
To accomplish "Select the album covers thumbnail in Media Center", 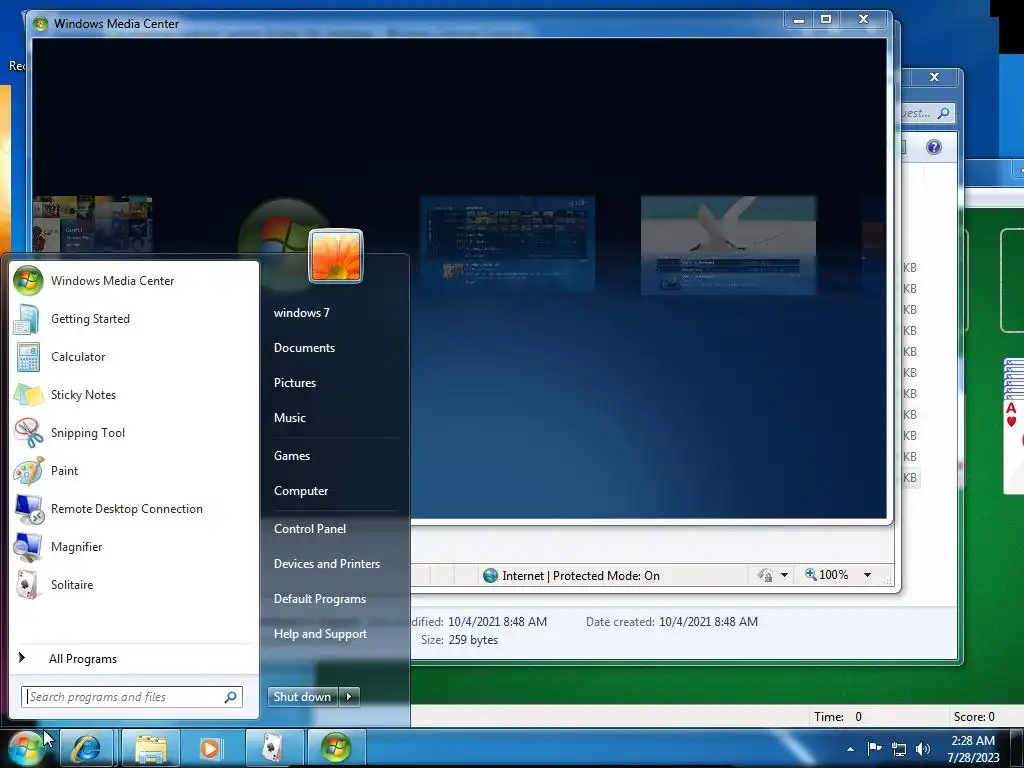I will [x=93, y=224].
